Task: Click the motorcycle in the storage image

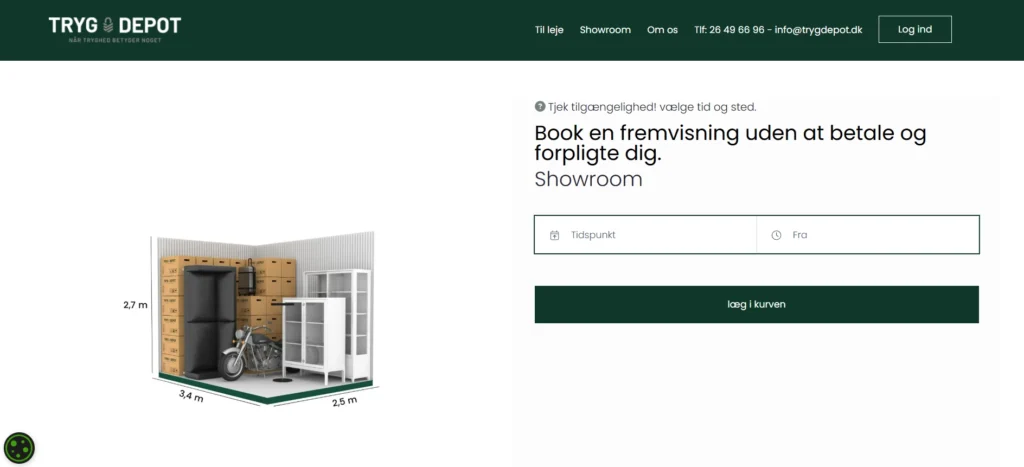Action: (x=251, y=355)
